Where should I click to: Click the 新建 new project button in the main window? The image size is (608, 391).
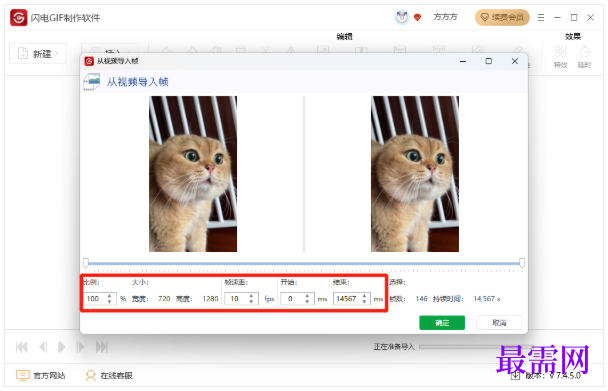(x=38, y=53)
